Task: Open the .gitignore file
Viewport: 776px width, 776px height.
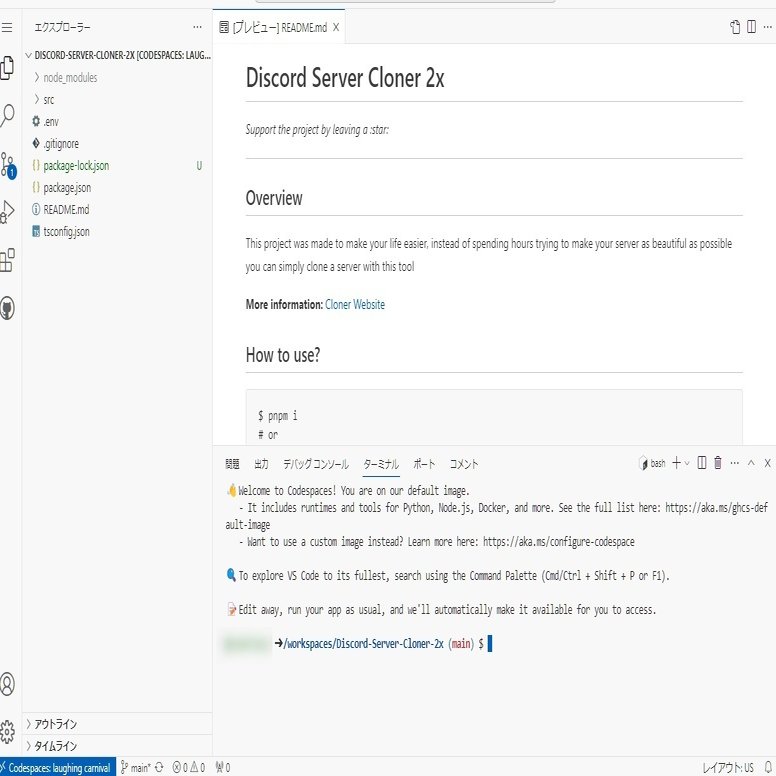Action: [x=117, y=144]
